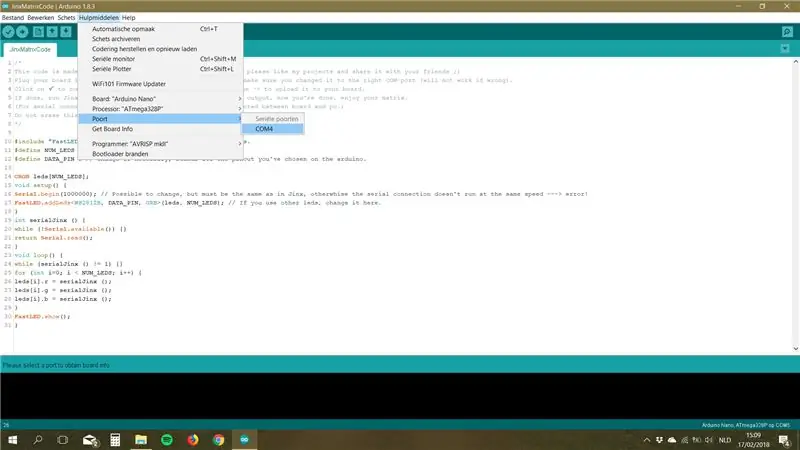
Task: Click the Dropbox tray icon
Action: click(659, 440)
